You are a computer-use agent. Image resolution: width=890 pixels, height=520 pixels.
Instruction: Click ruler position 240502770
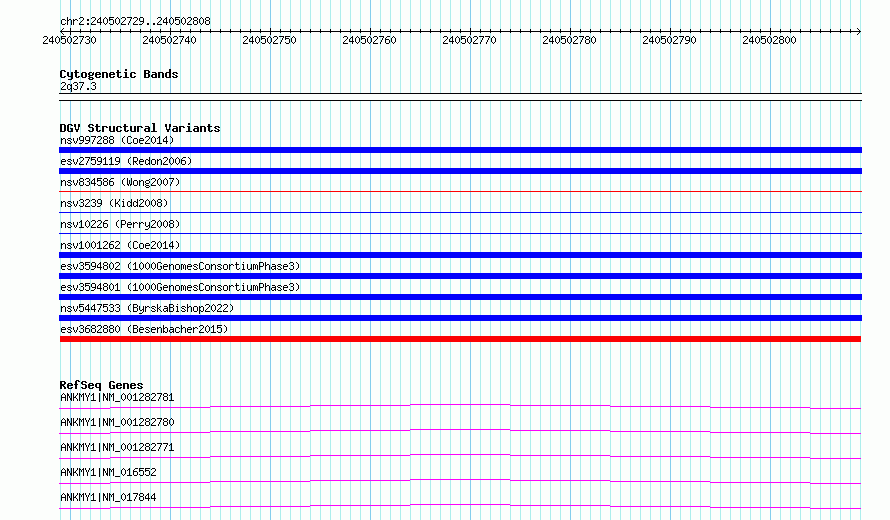pyautogui.click(x=469, y=40)
